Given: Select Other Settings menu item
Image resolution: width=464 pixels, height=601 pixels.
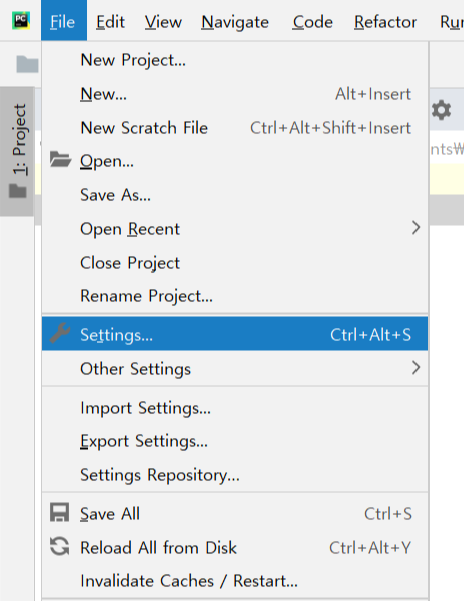Looking at the screenshot, I should point(235,369).
